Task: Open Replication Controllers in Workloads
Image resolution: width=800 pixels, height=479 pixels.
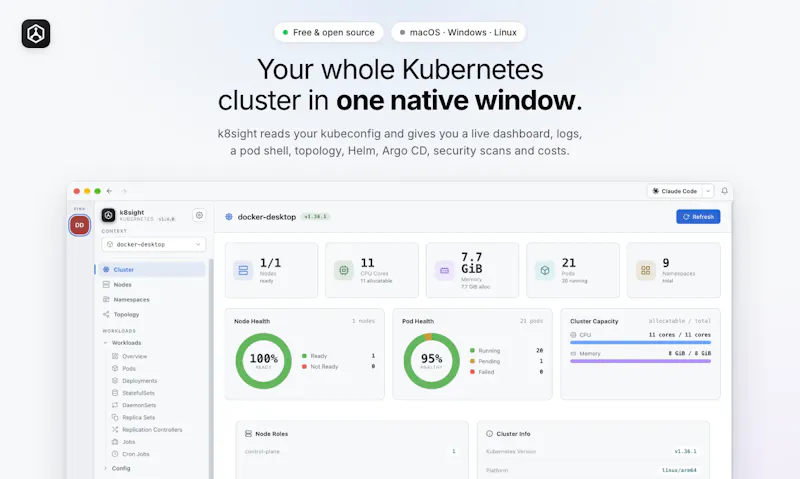Action: pos(152,430)
